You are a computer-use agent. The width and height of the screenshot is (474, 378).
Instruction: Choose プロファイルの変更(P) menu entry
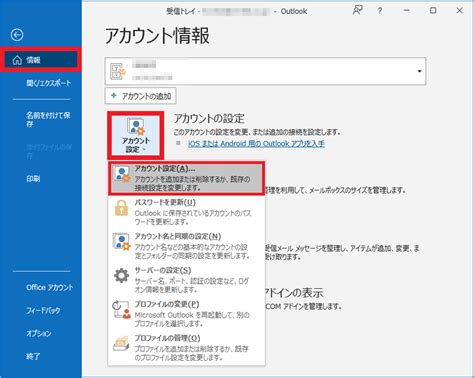click(x=187, y=314)
